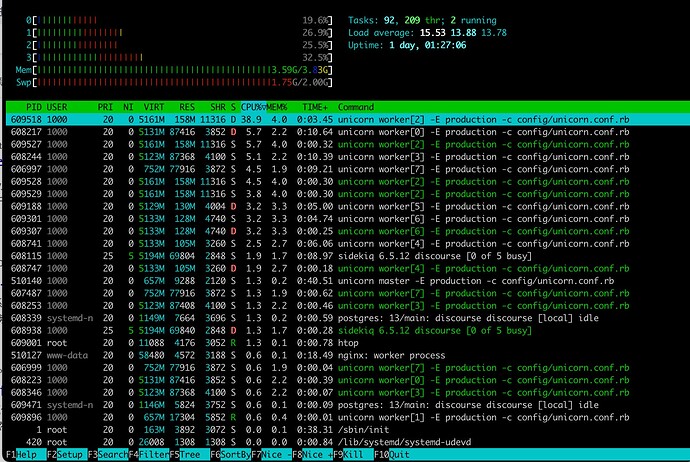This screenshot has height=462, width=690.
Task: Click F9 Kill in footer
Action: (x=353, y=455)
